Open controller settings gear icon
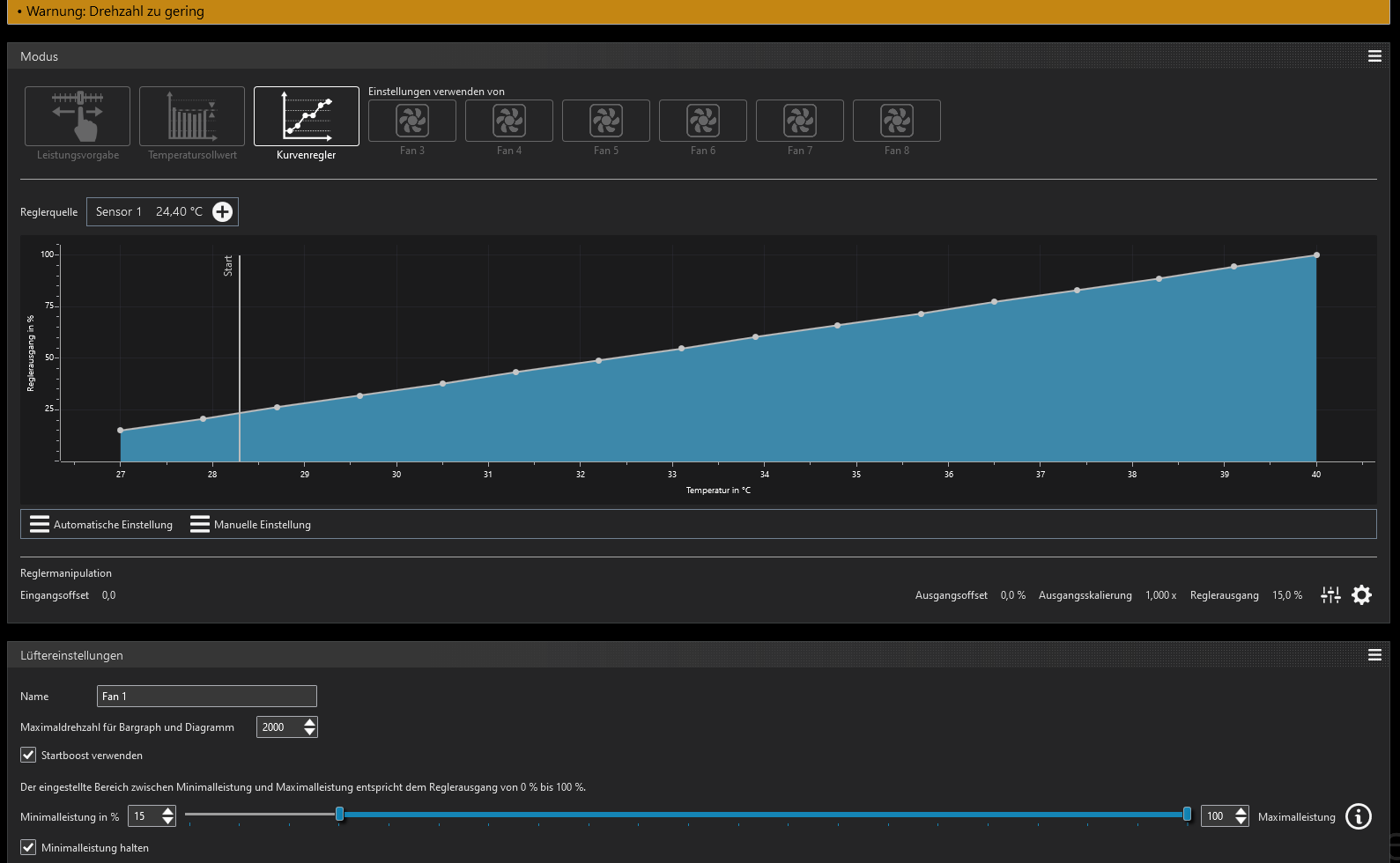Viewport: 1400px width, 863px height. pyautogui.click(x=1361, y=595)
